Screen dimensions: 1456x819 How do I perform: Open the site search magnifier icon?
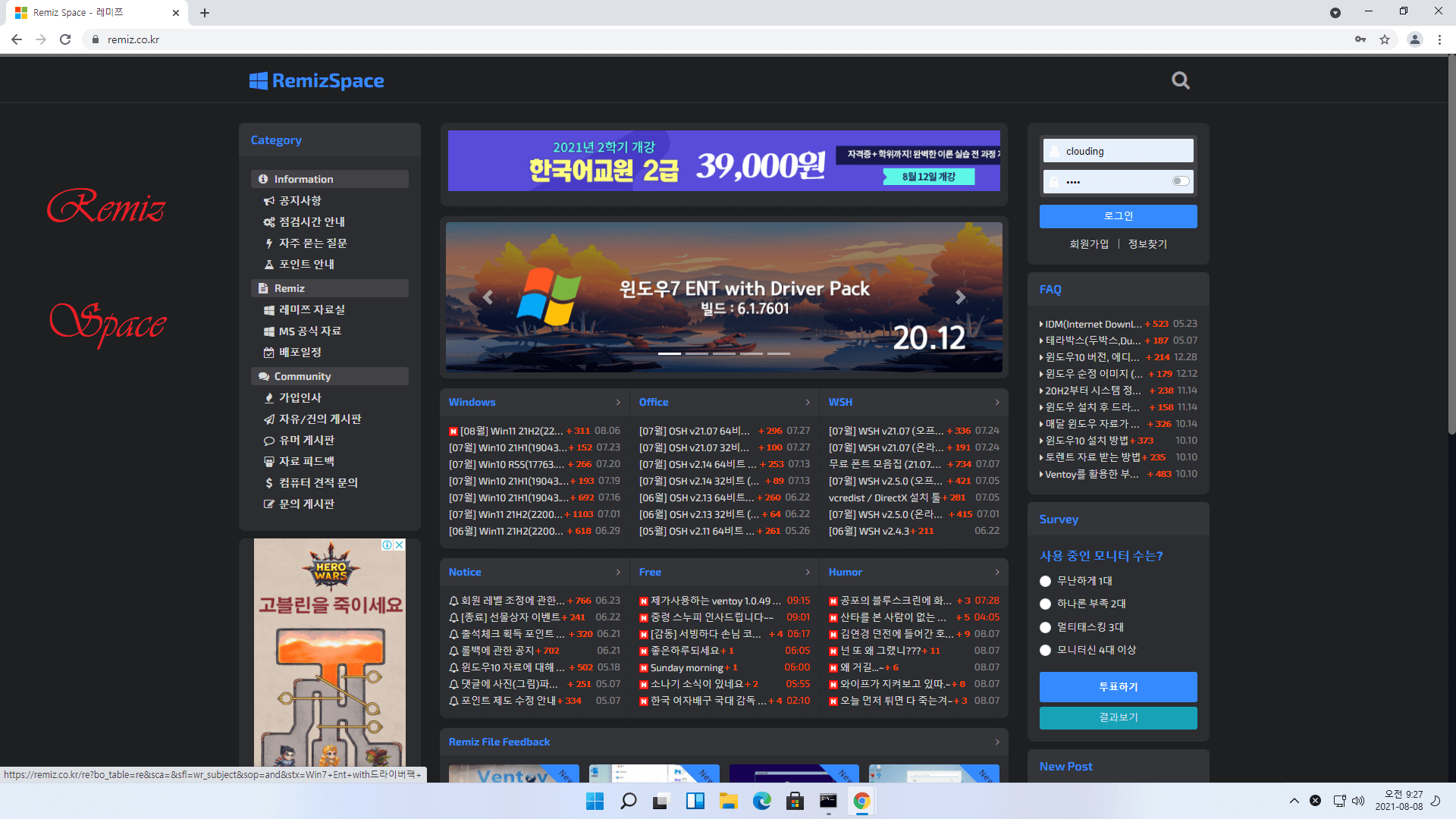click(1180, 80)
